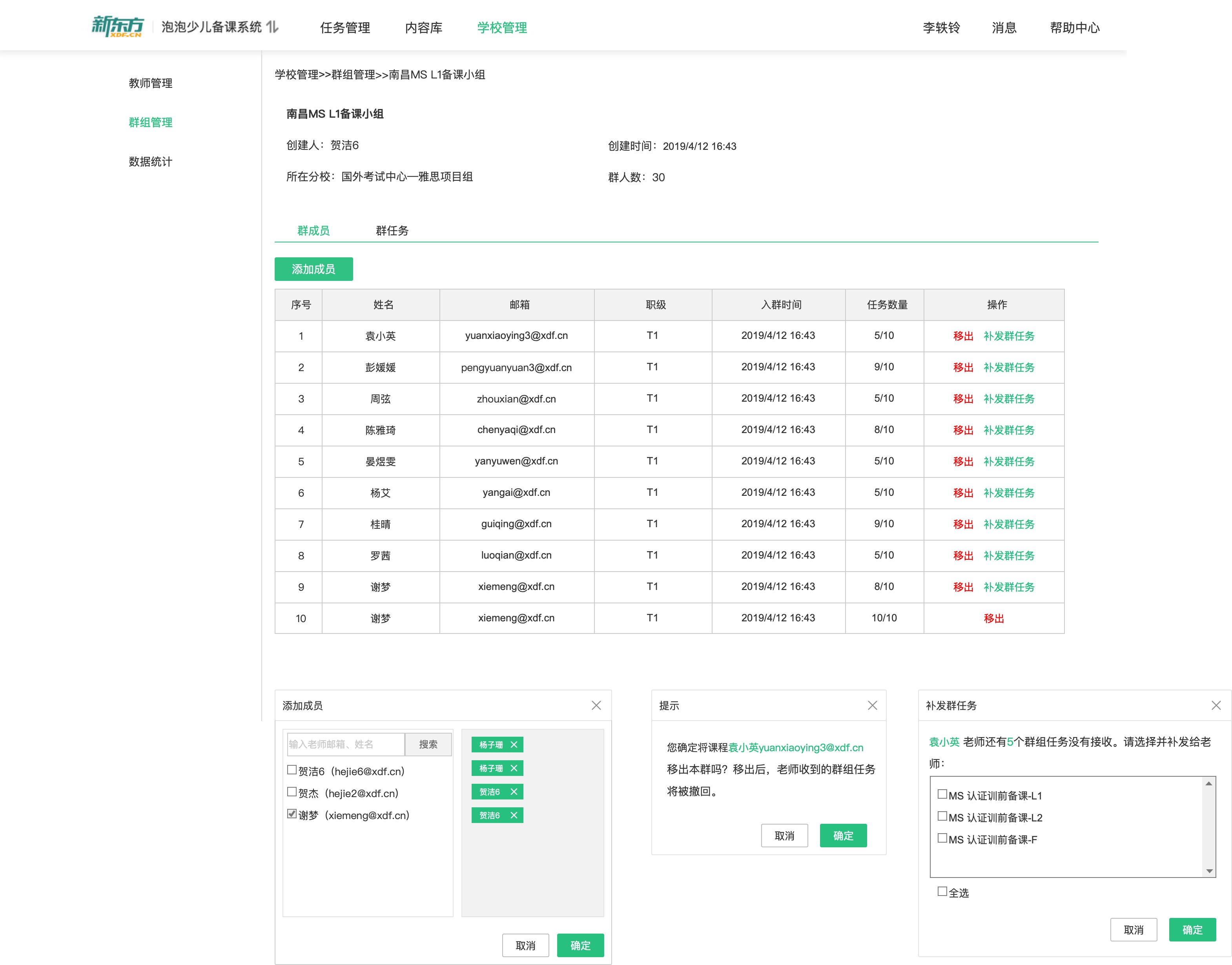
Task: Click the 袁小英yuanxiaoying3@xdf.cn link in the 提示 dialog
Action: point(796,747)
